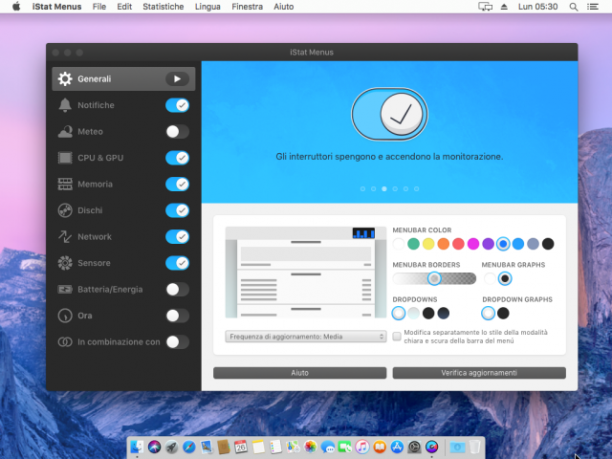Click Verifica aggiornamenti button

click(479, 373)
